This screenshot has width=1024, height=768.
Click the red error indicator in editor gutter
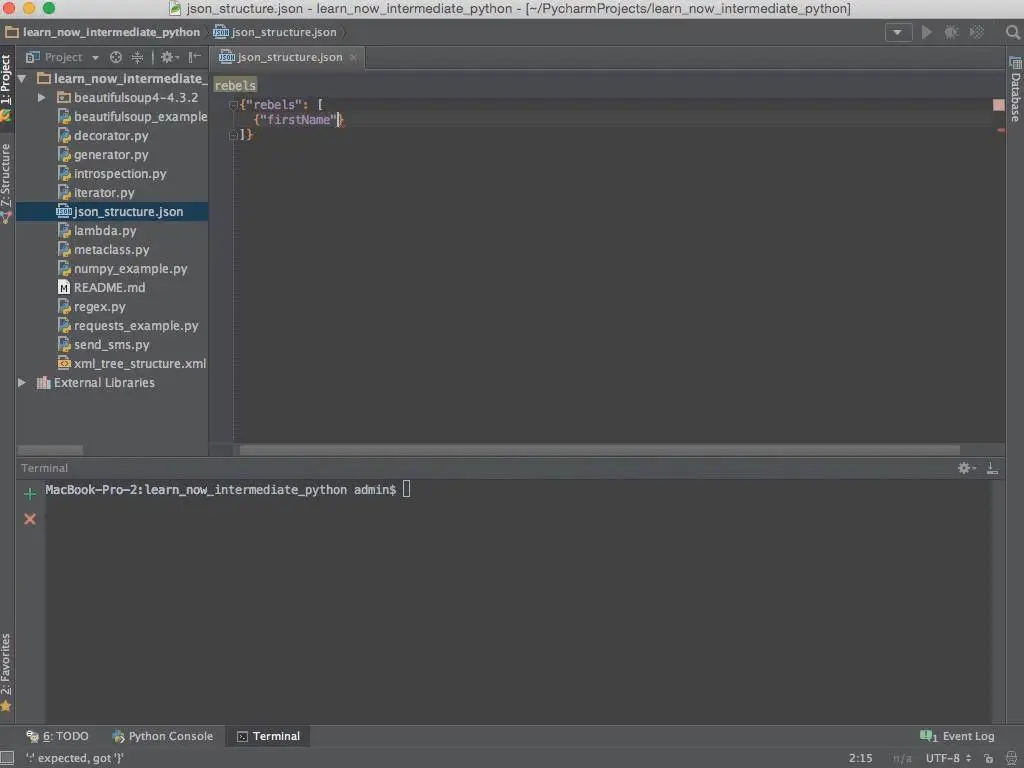click(x=999, y=105)
